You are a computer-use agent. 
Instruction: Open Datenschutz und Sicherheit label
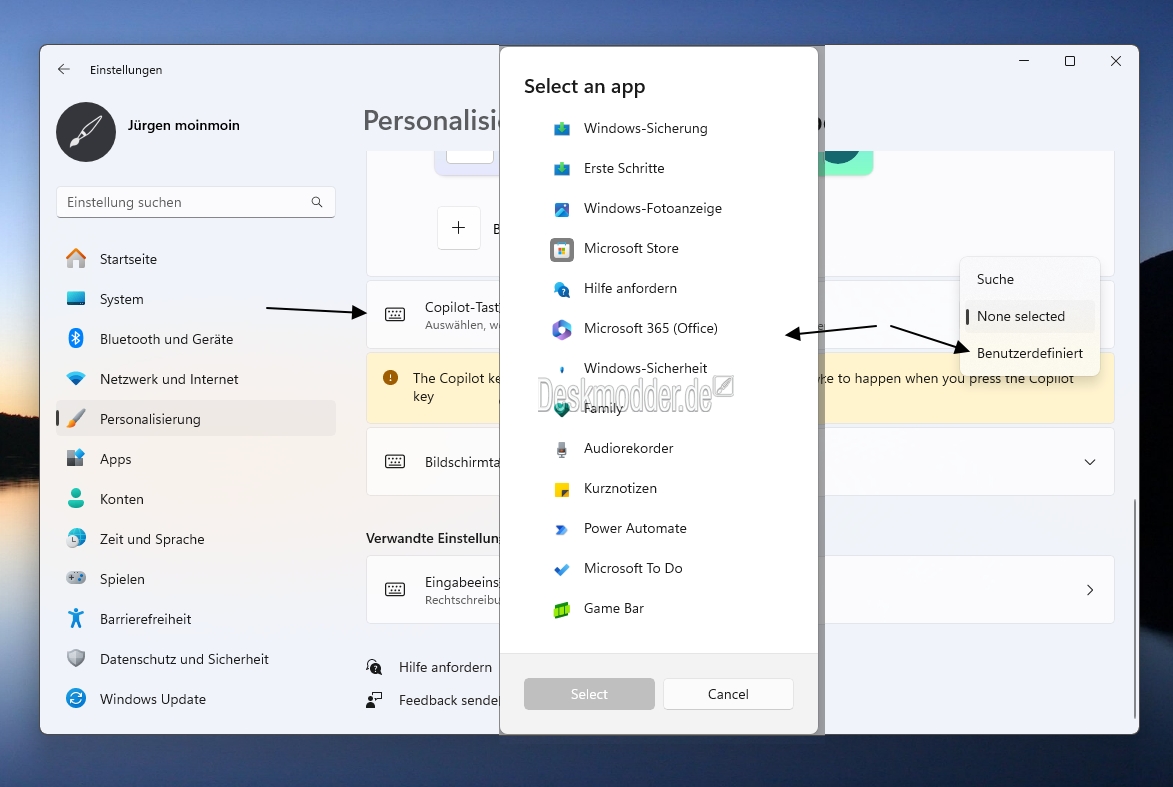pos(184,659)
